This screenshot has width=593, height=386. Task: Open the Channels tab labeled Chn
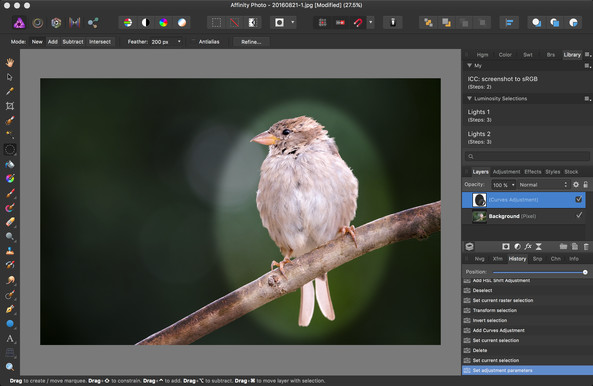556,259
